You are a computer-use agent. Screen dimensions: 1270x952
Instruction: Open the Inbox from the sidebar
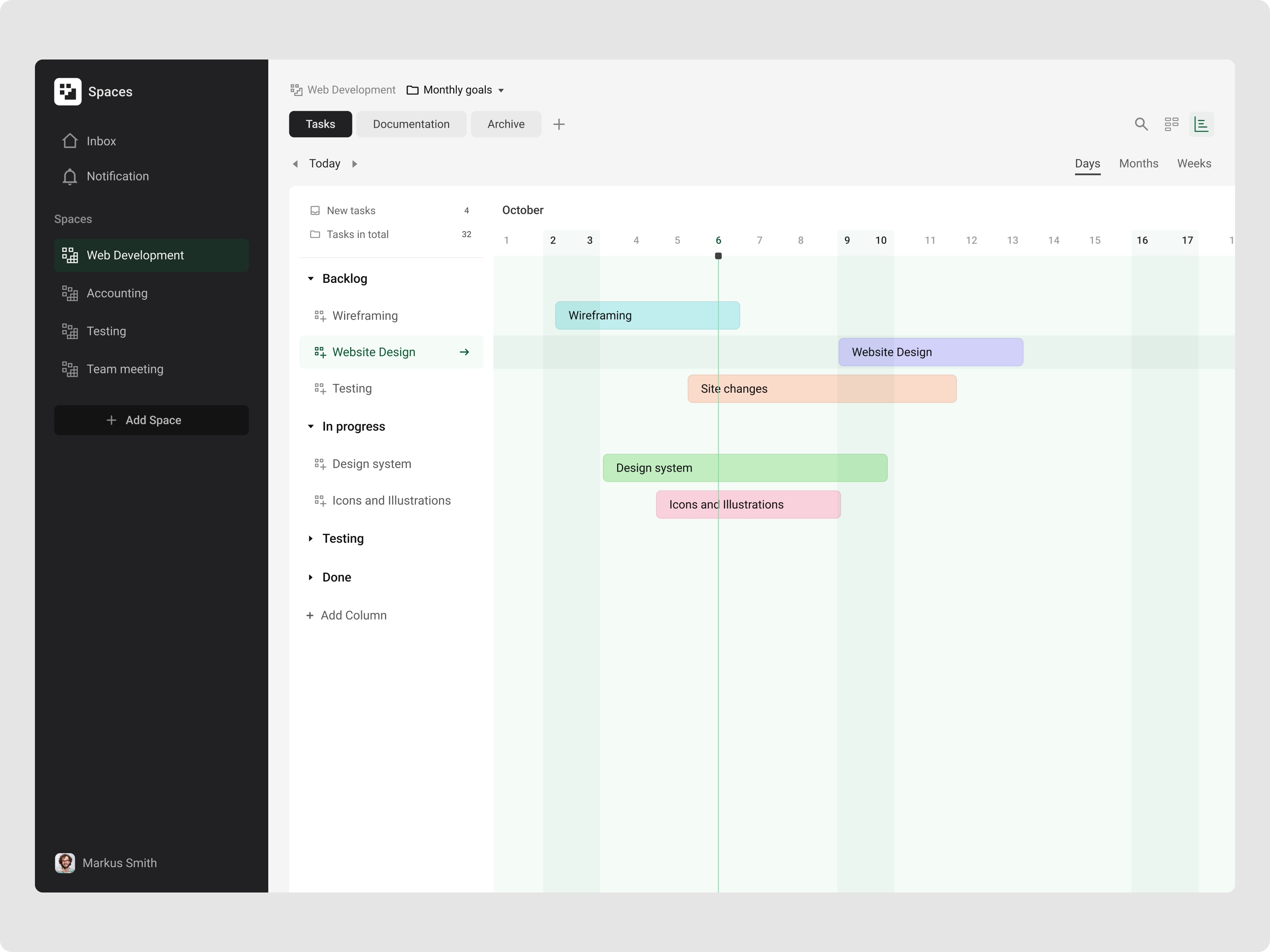point(101,141)
